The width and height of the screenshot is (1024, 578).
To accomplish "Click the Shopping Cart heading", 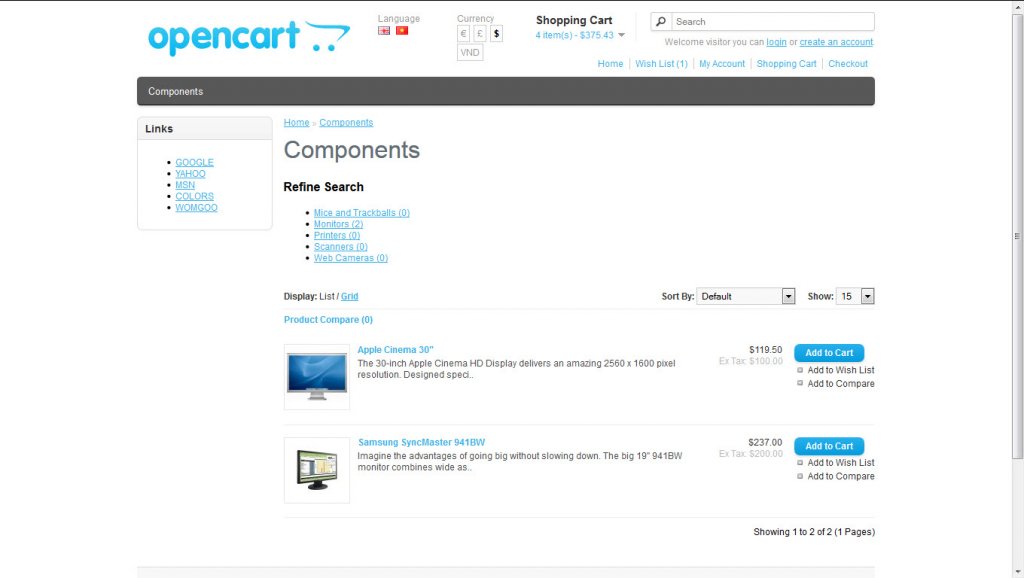I will tap(574, 20).
